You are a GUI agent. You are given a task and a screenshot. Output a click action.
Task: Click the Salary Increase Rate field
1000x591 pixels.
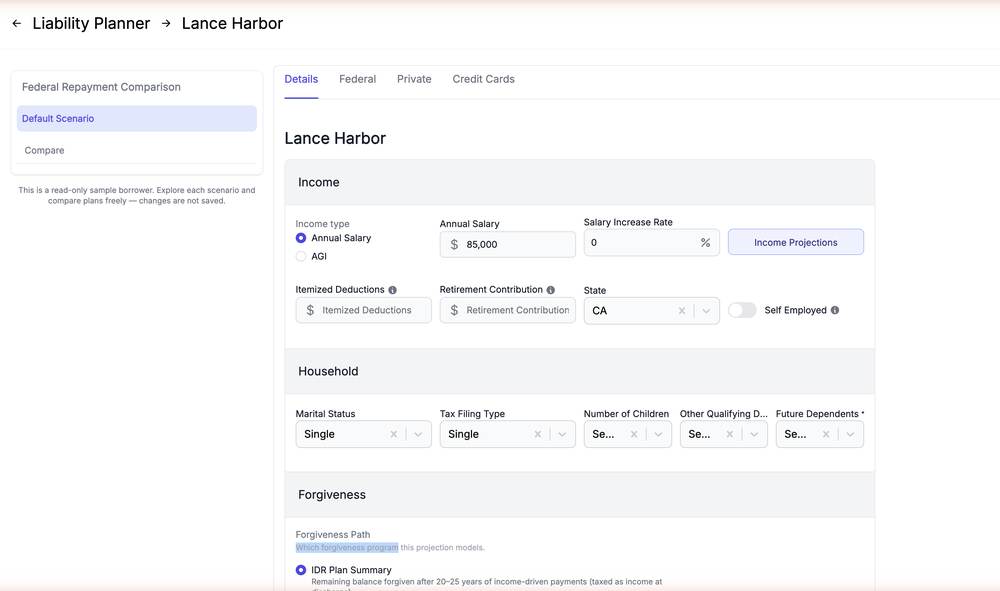pyautogui.click(x=652, y=242)
